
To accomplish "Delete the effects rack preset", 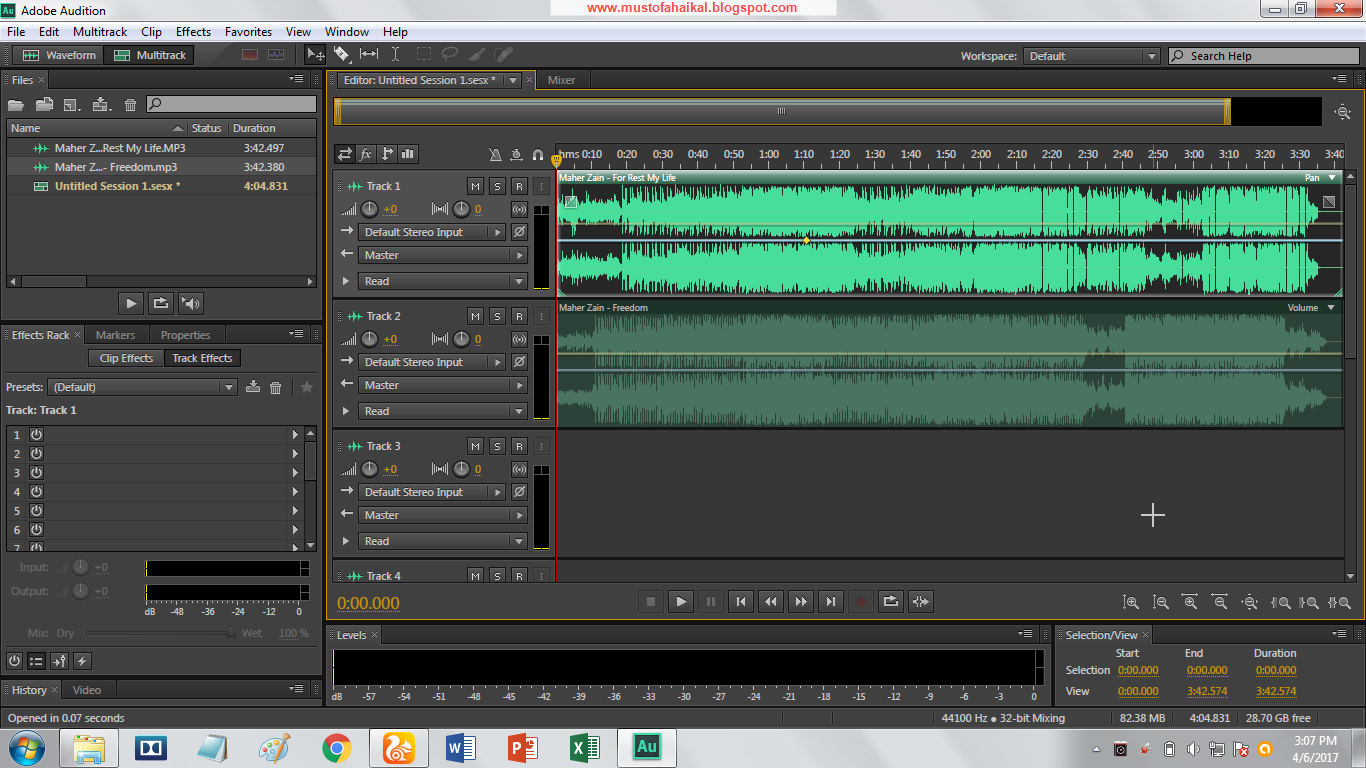I will pyautogui.click(x=276, y=387).
